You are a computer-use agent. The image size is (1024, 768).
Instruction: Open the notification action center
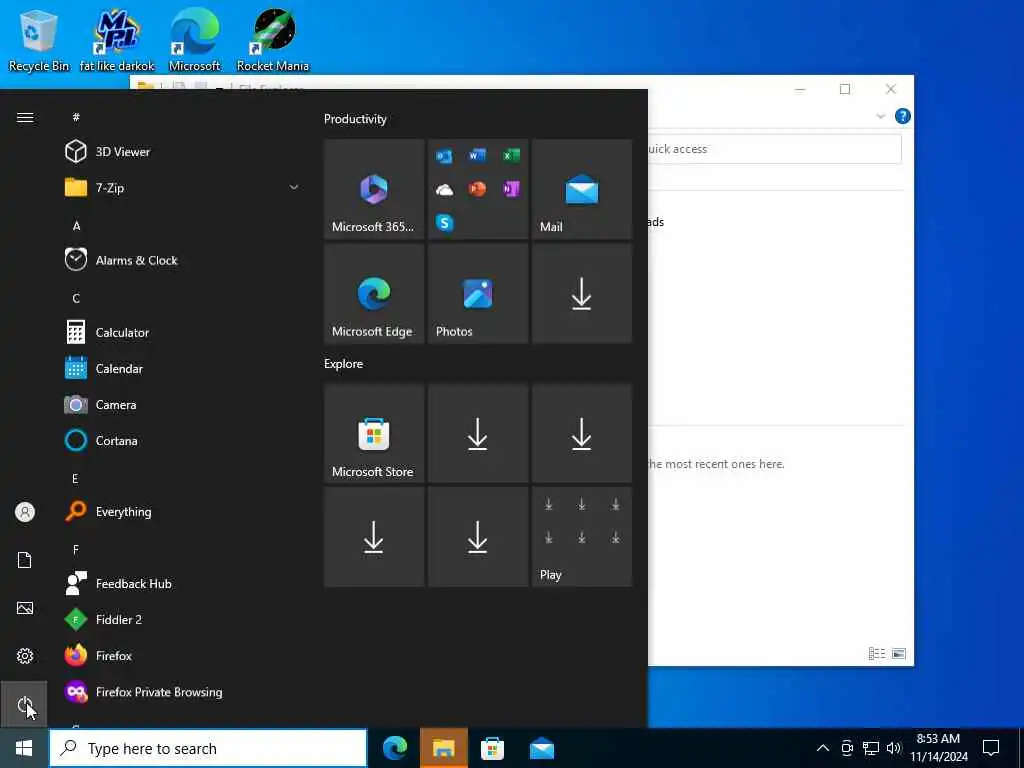pos(991,748)
